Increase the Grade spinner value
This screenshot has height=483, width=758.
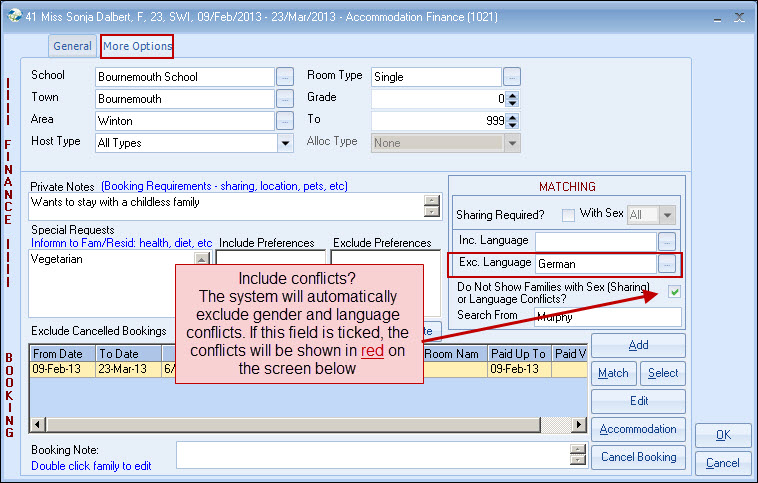pyautogui.click(x=513, y=95)
